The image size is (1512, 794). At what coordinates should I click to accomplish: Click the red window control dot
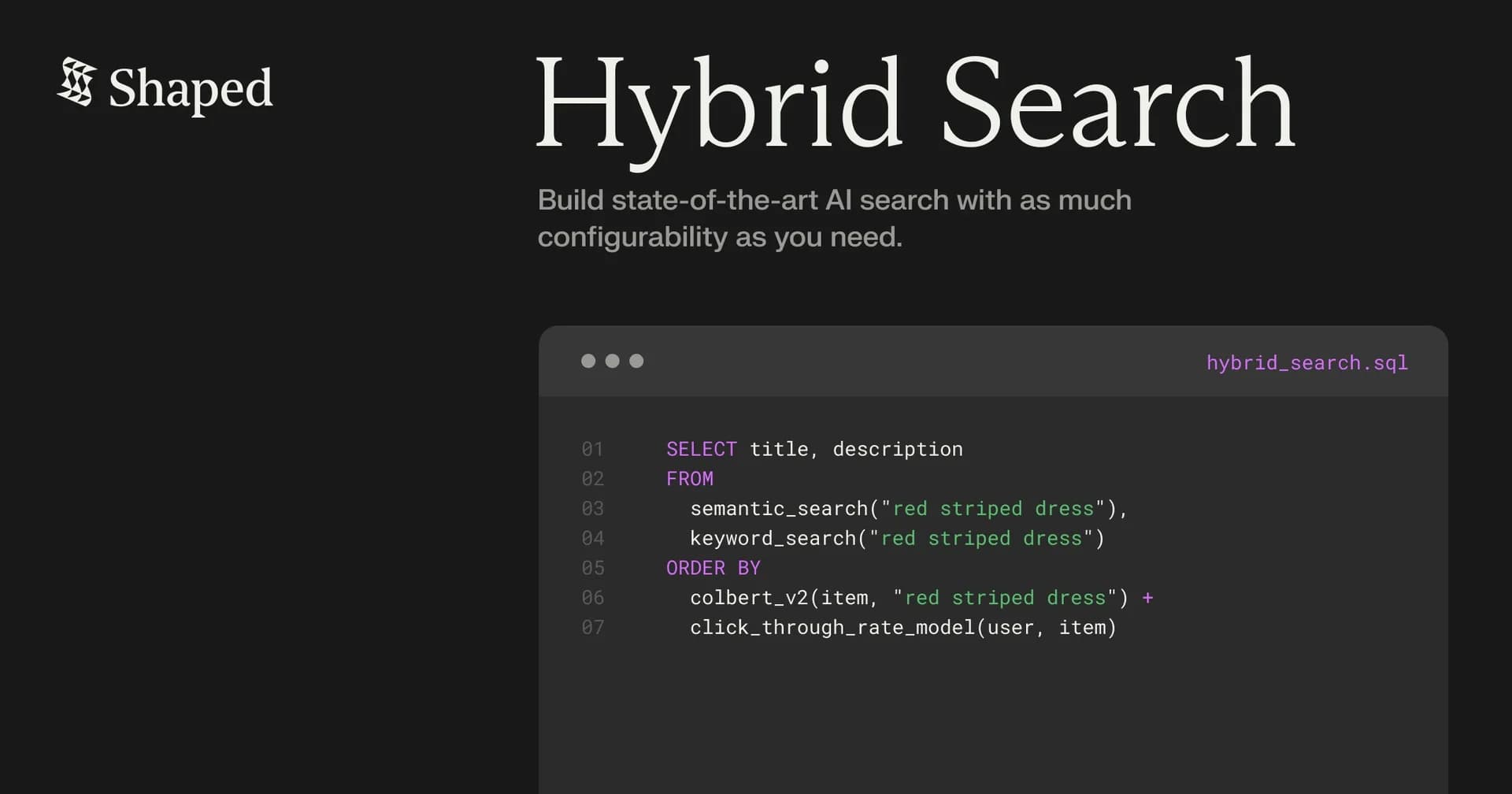588,361
